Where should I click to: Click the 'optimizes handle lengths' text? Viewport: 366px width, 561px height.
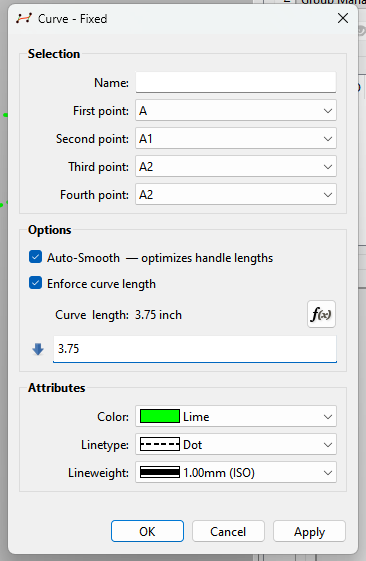point(207,258)
